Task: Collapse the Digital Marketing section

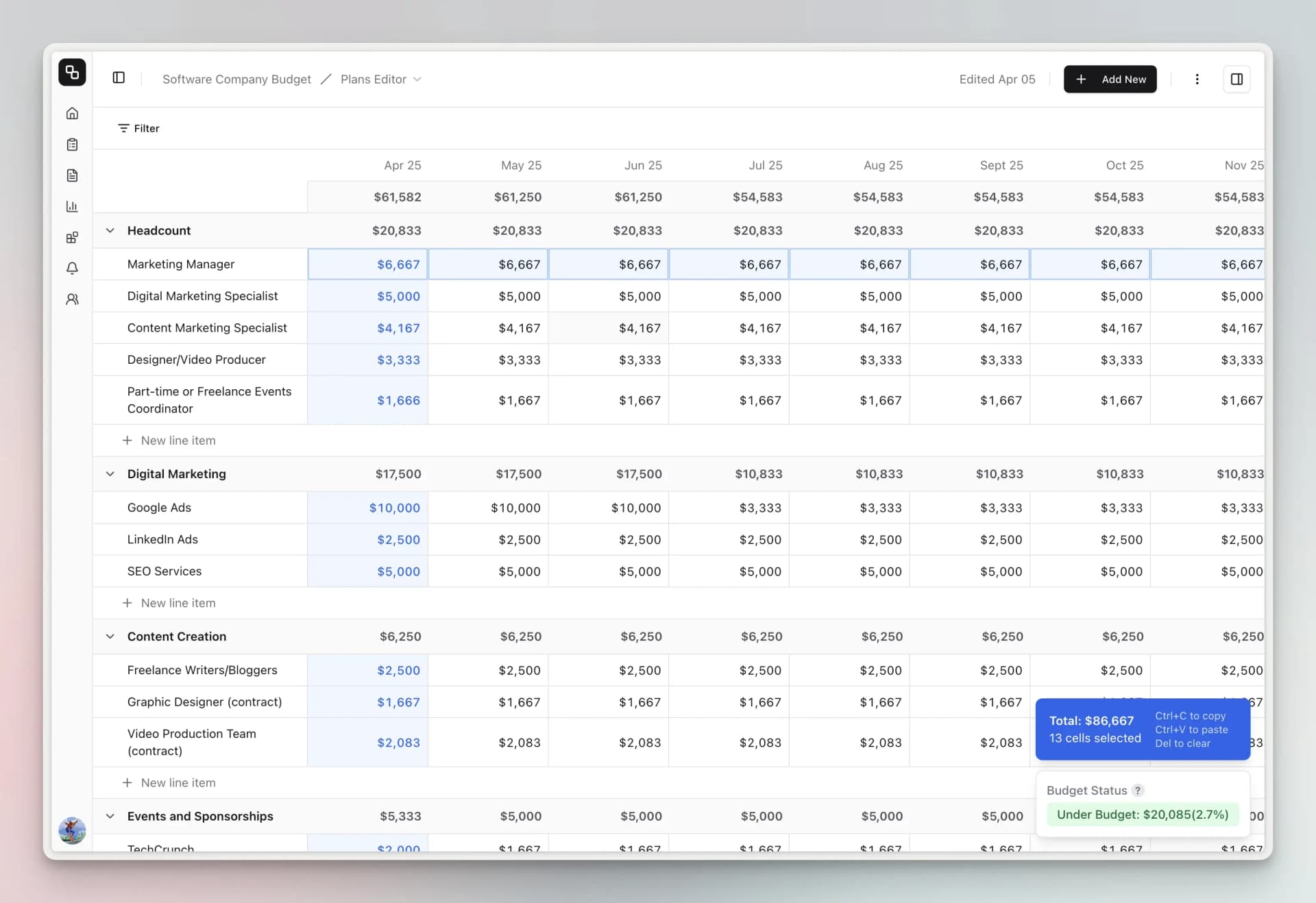Action: tap(110, 474)
